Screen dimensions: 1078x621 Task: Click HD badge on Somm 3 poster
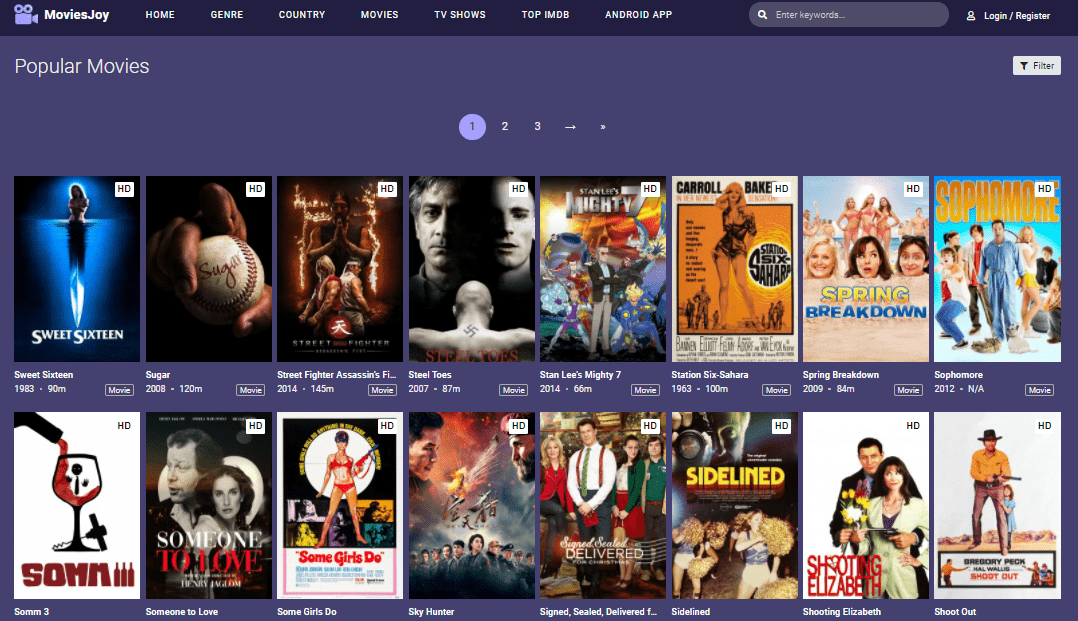(124, 426)
